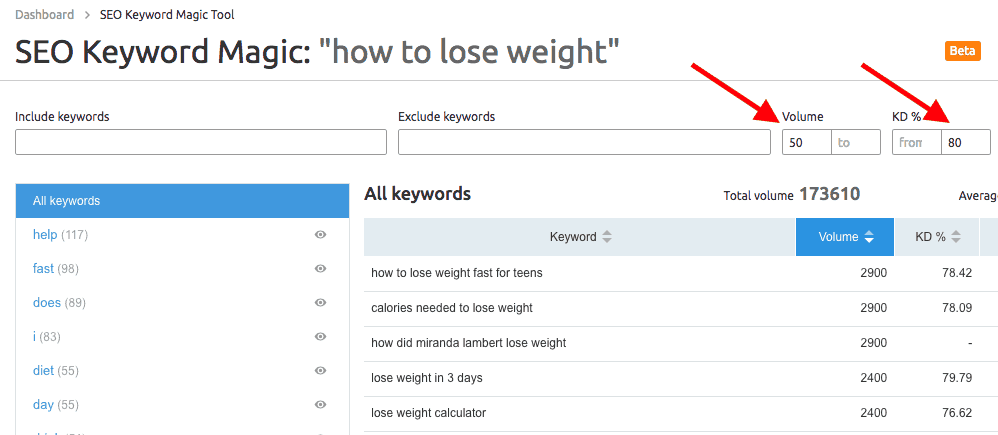The width and height of the screenshot is (998, 435).
Task: Click inside the Exclude keywords field
Action: pyautogui.click(x=584, y=143)
